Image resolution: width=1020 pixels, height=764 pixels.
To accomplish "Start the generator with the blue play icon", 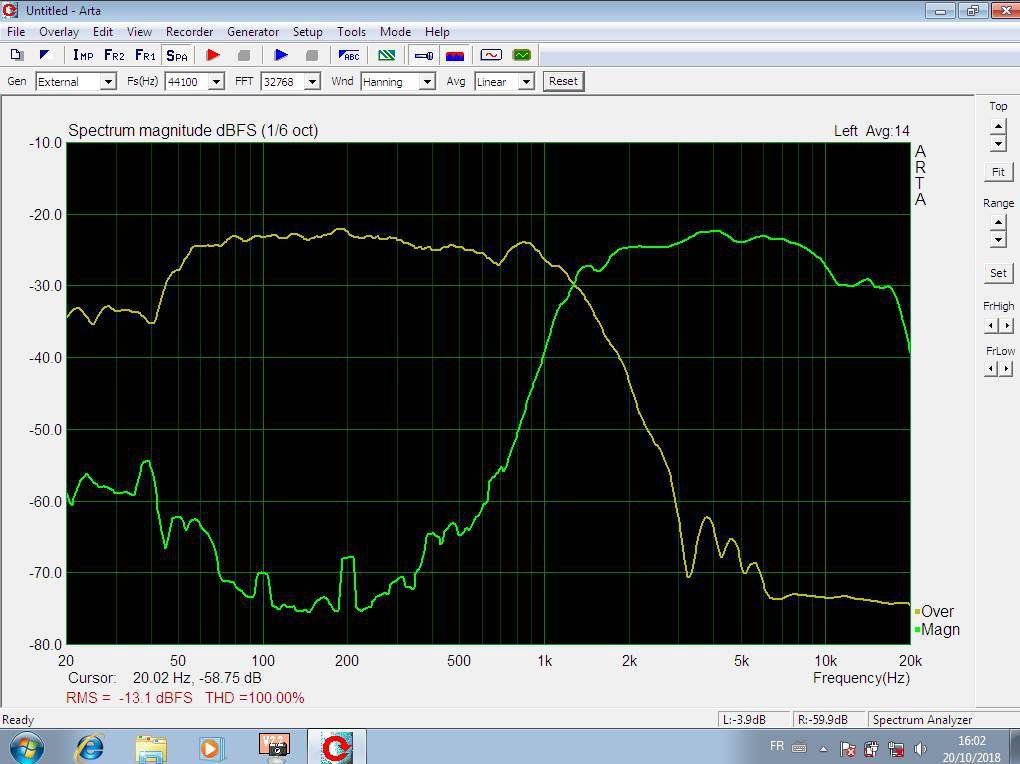I will click(x=281, y=55).
